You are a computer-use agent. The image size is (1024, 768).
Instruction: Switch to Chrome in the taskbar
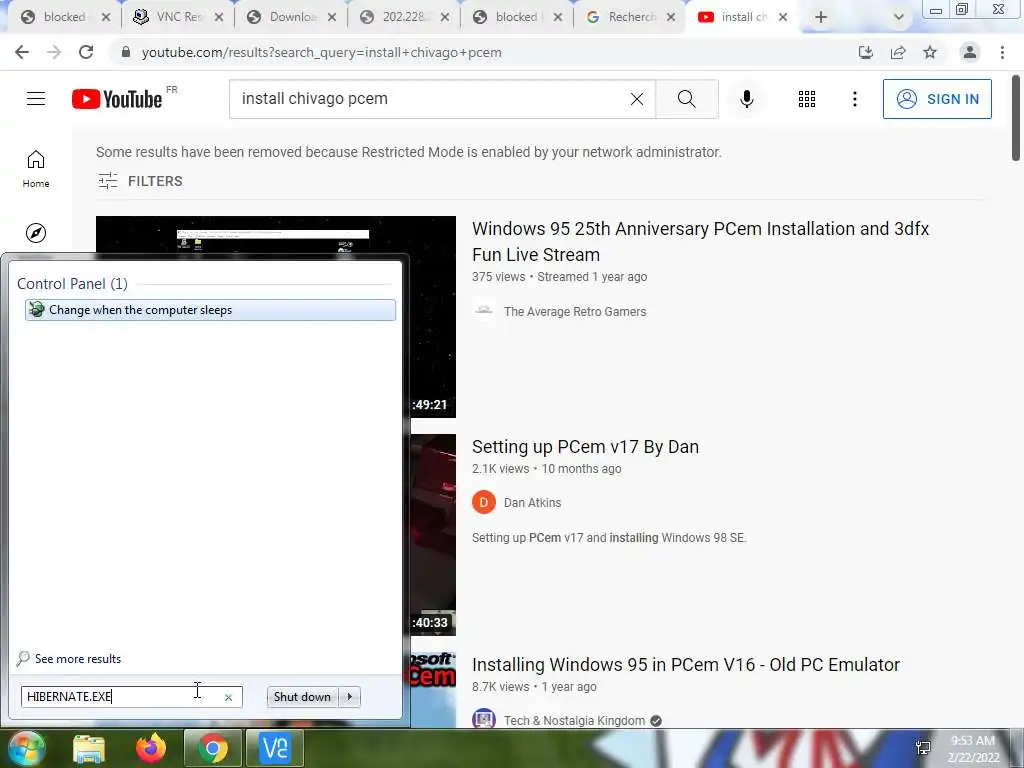(x=212, y=748)
